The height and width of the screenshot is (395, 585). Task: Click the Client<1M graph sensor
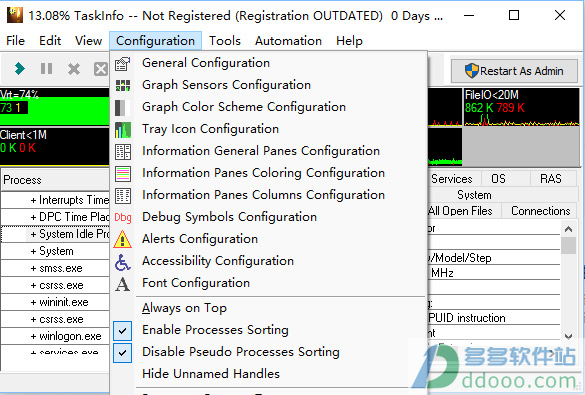[x=55, y=146]
